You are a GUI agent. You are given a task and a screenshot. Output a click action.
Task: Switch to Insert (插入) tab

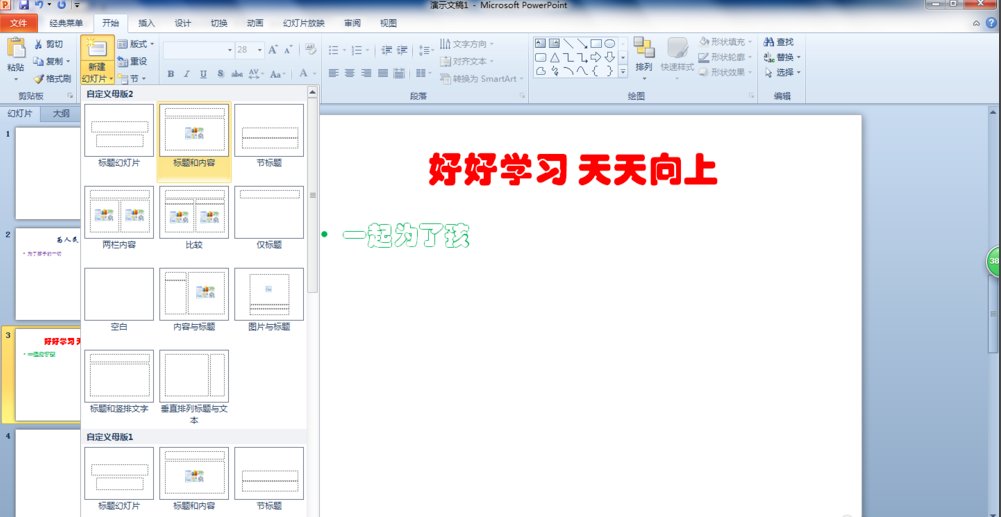coord(147,23)
